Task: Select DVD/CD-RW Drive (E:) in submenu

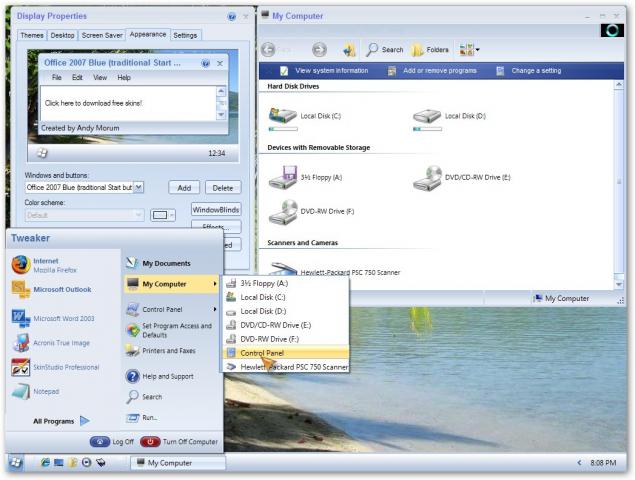Action: pyautogui.click(x=286, y=325)
